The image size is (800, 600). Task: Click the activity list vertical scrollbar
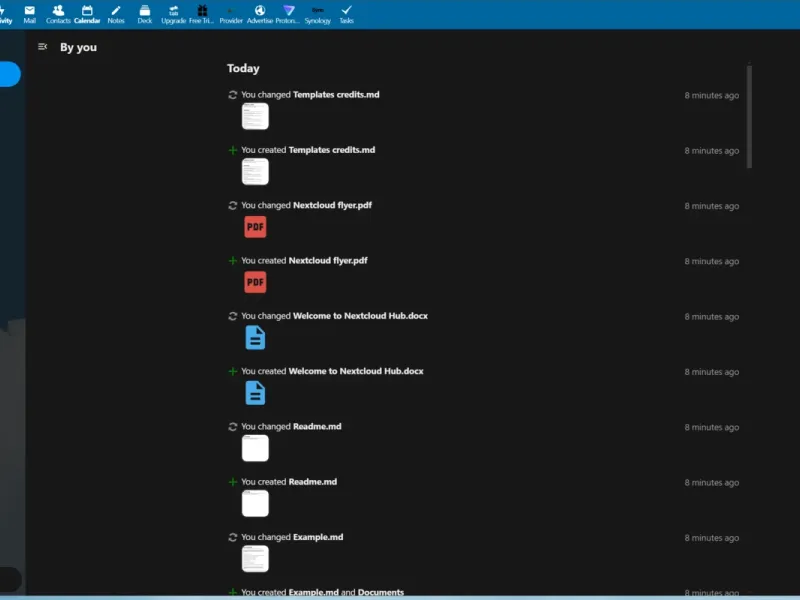pyautogui.click(x=749, y=116)
